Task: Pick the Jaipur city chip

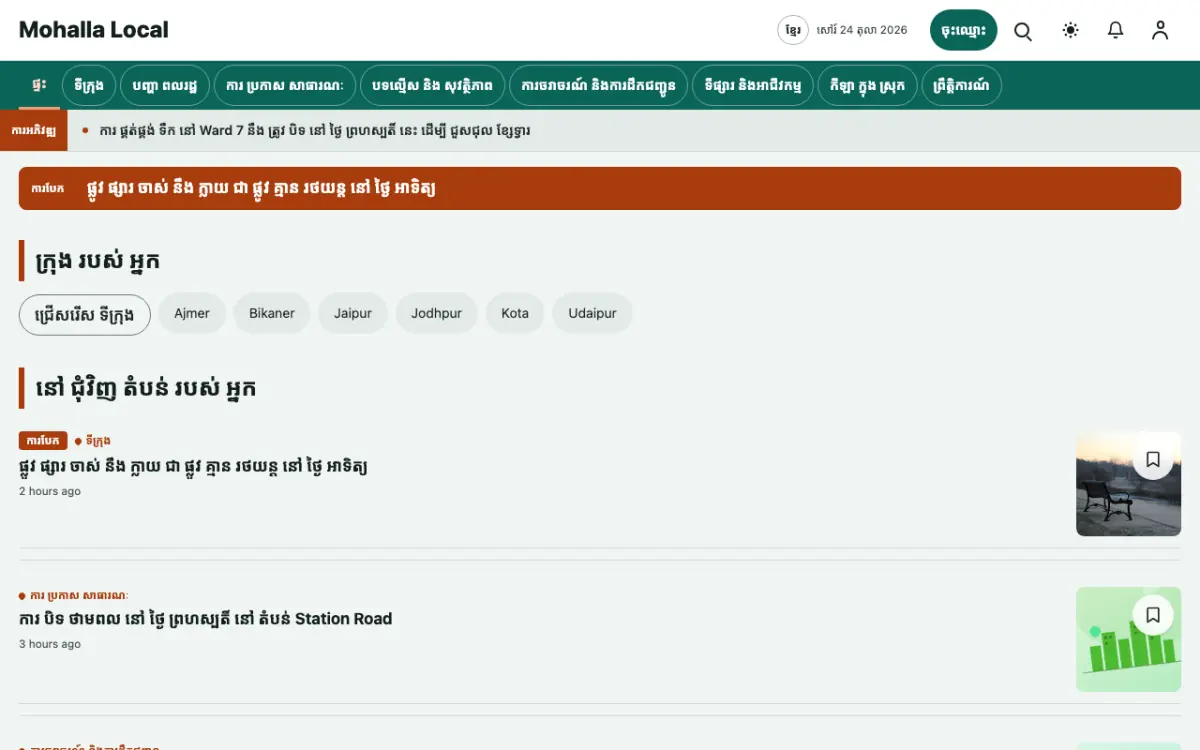Action: tap(353, 313)
